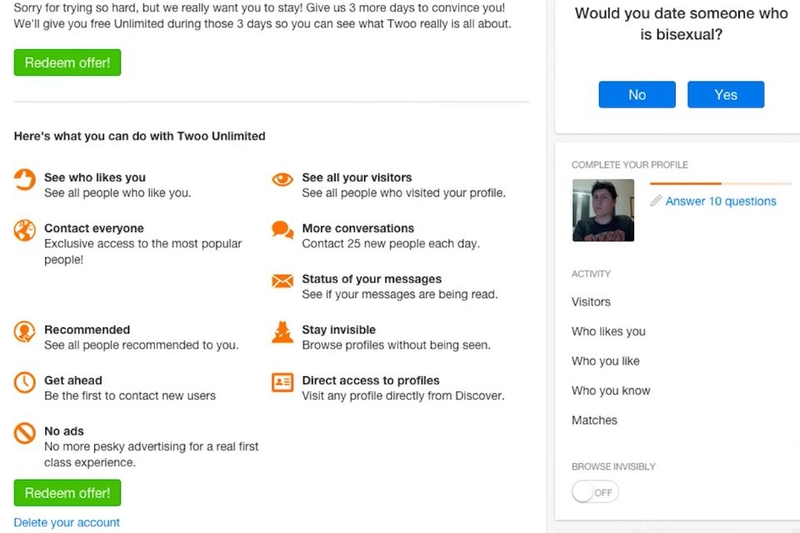This screenshot has width=800, height=533.
Task: Click the 'BROWSE INVISIBLY' label
Action: click(x=613, y=467)
